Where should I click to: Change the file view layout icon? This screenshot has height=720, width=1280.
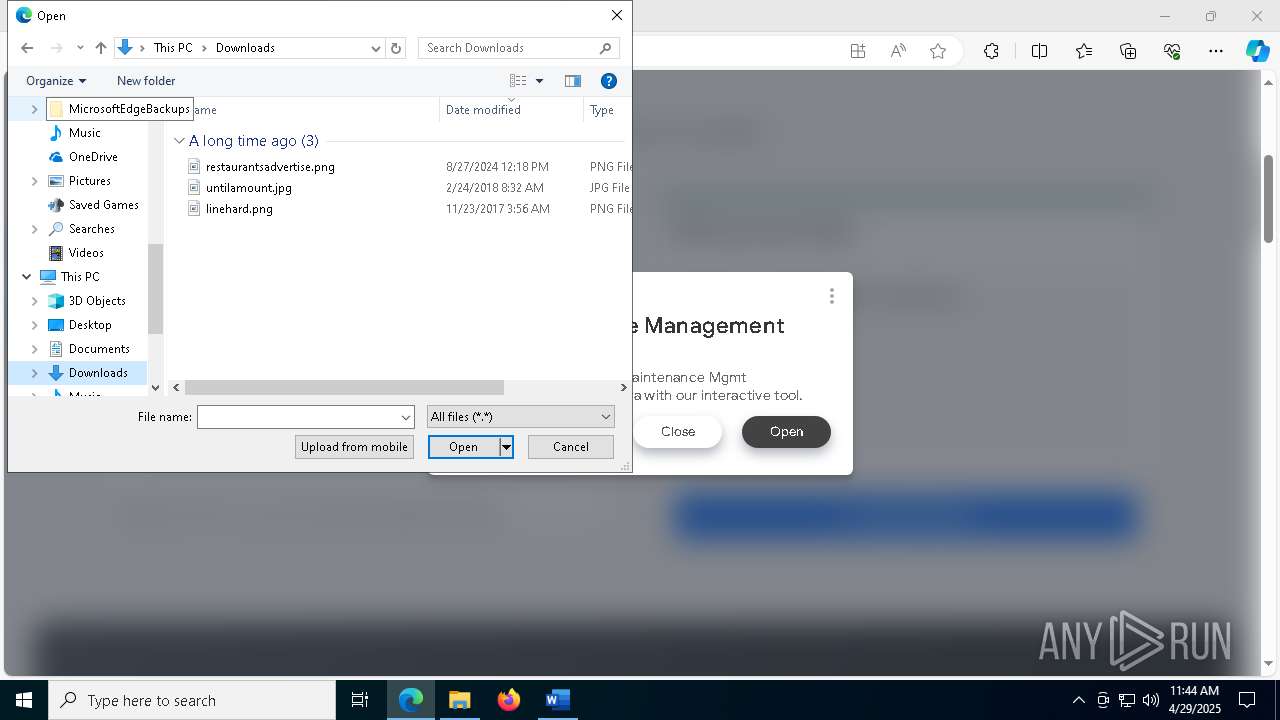[518, 81]
